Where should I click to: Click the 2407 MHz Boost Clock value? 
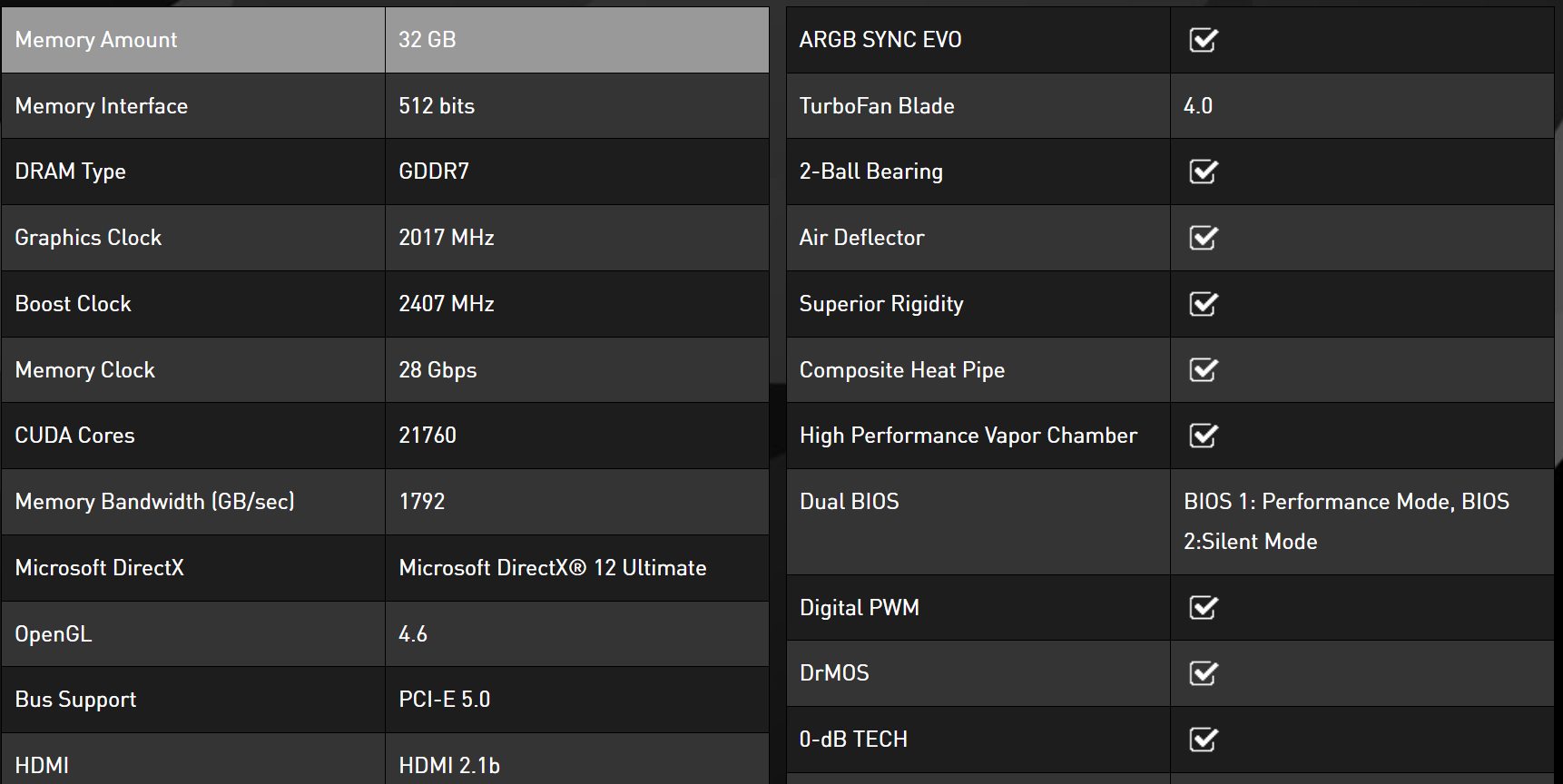pyautogui.click(x=447, y=304)
